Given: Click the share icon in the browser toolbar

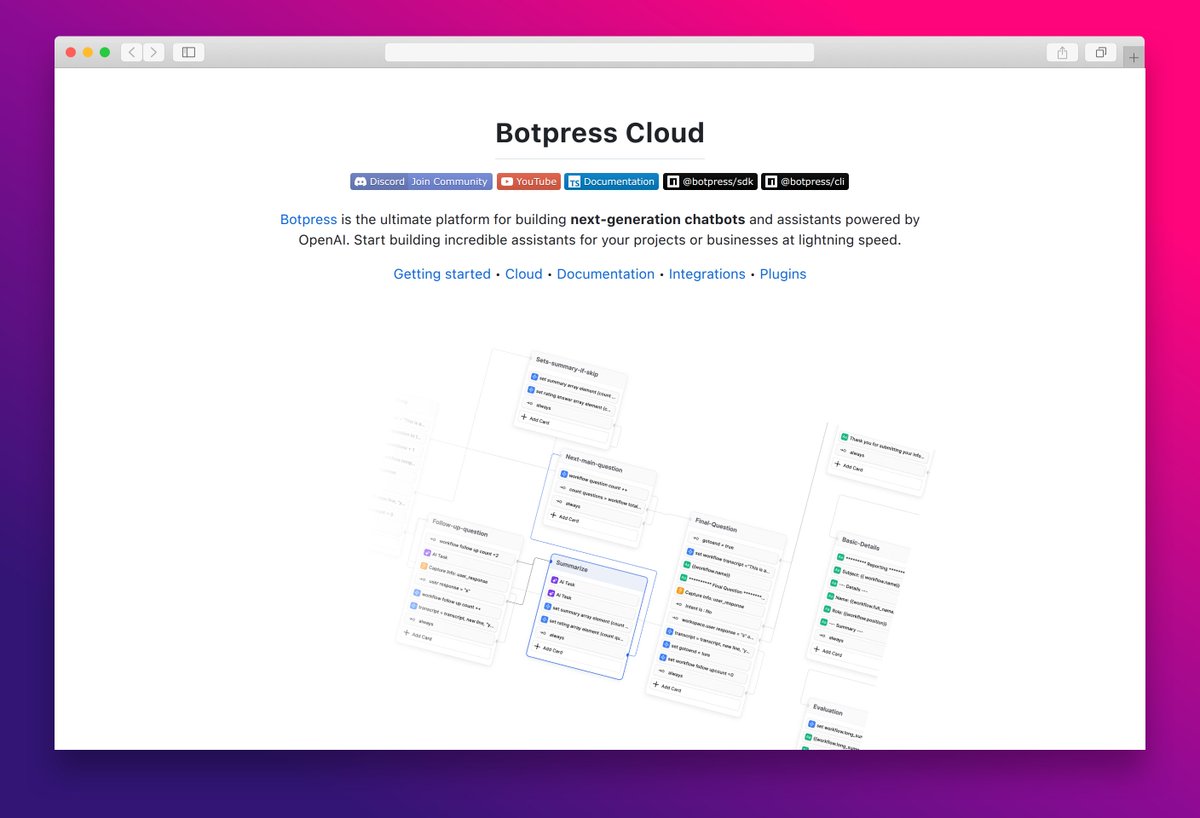Looking at the screenshot, I should pyautogui.click(x=1062, y=52).
